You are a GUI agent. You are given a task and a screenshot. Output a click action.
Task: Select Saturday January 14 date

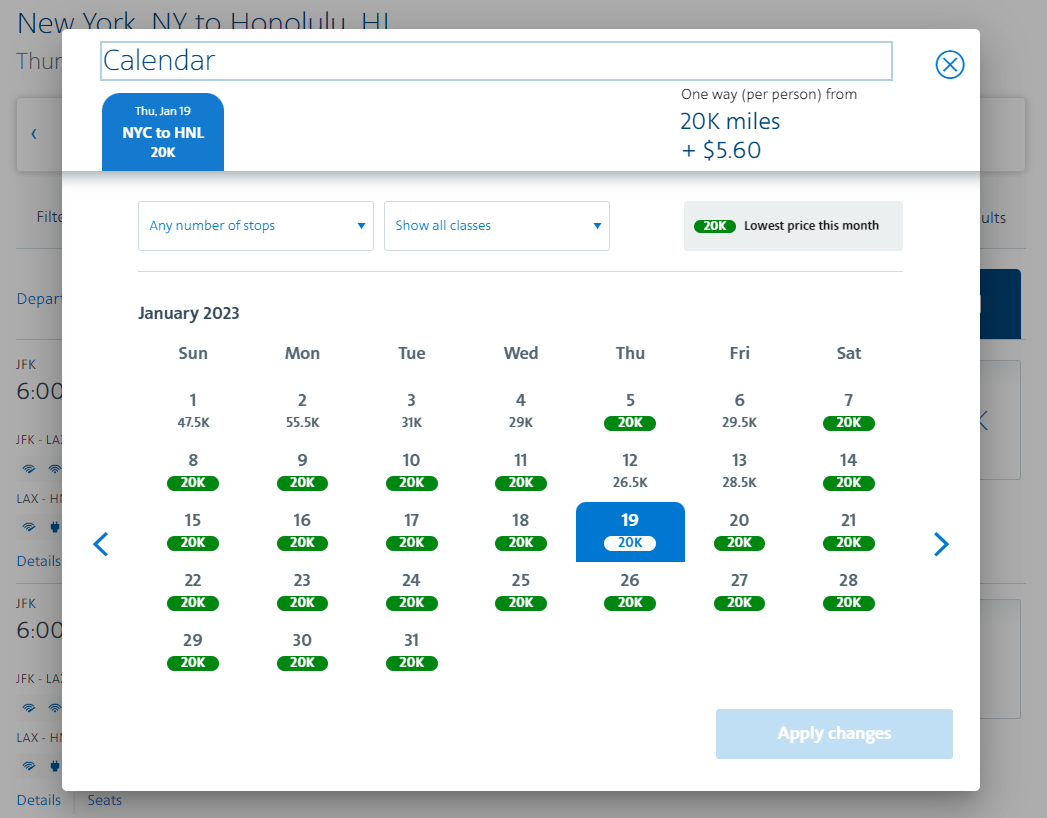click(849, 471)
